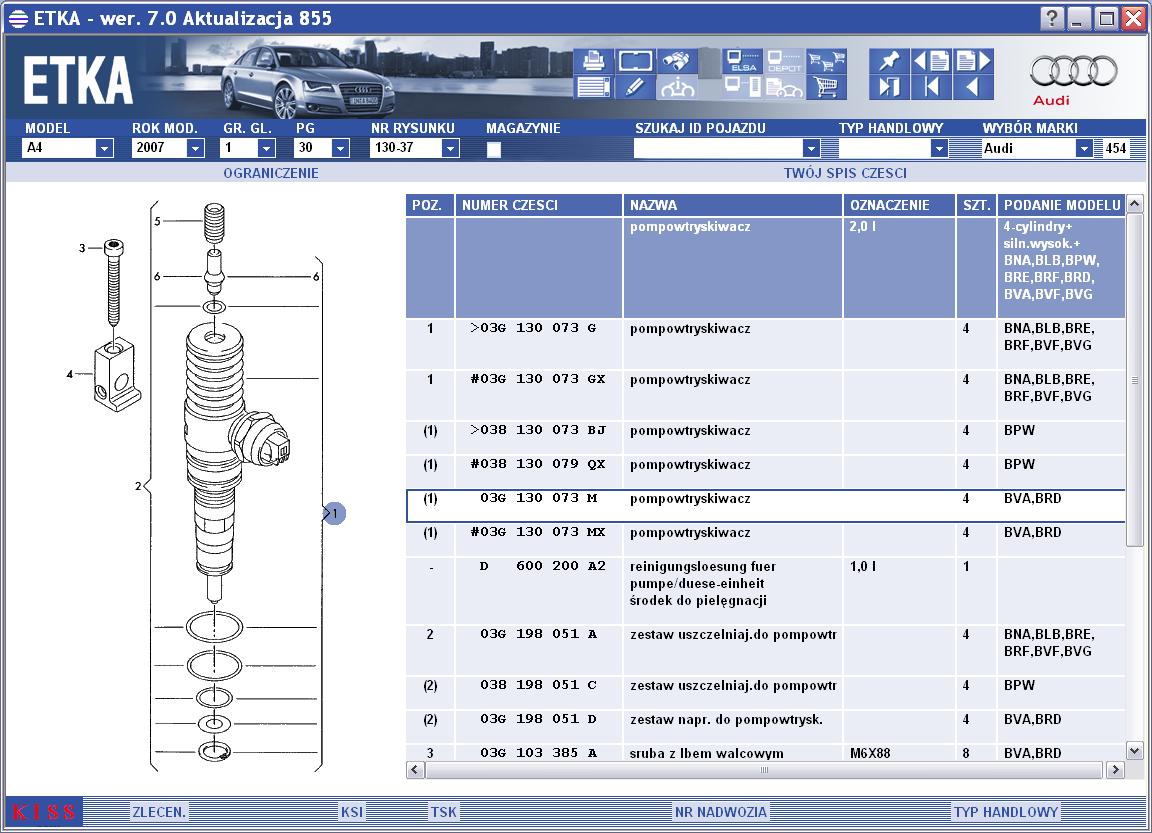
Task: Click the vertical scrollbar up arrow
Action: [1134, 203]
